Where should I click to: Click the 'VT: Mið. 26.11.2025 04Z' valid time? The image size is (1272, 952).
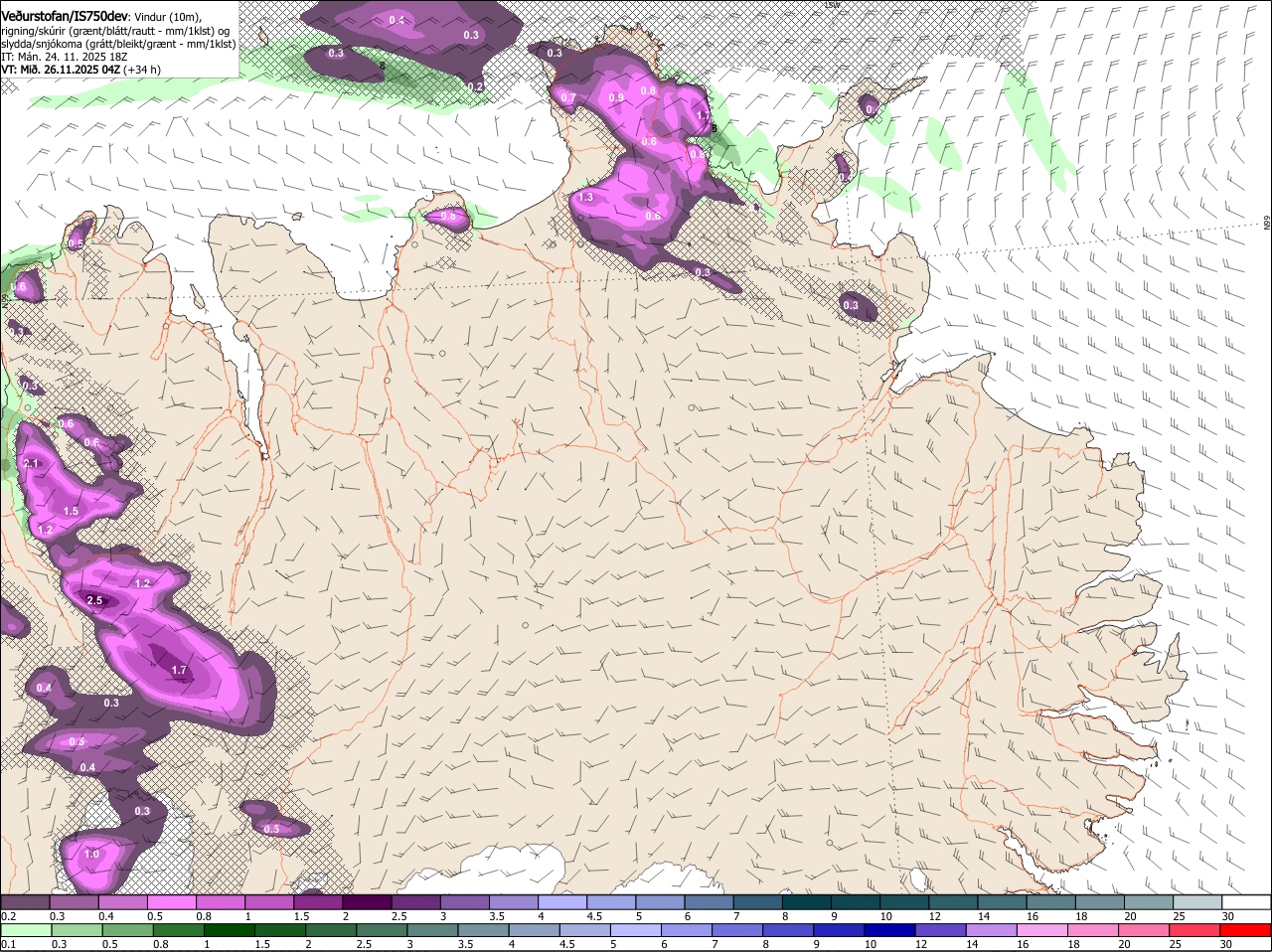[x=61, y=70]
